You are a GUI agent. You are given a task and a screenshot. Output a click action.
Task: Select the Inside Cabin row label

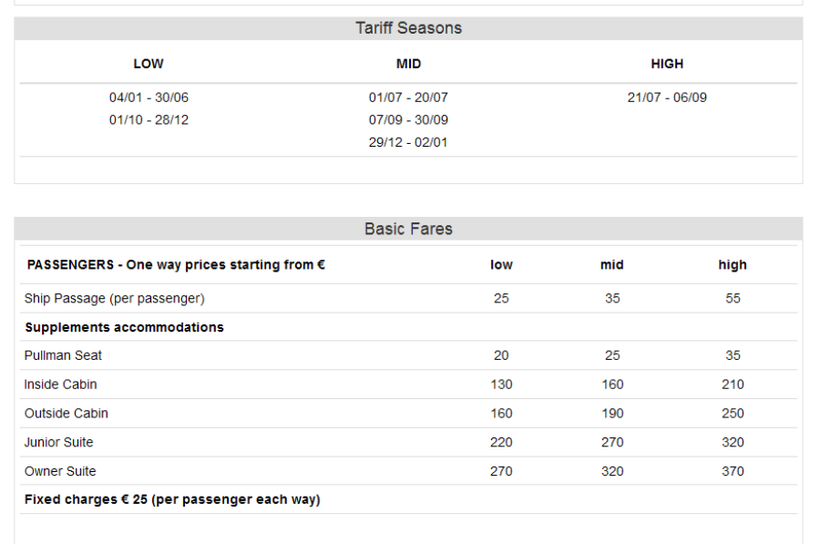tap(61, 384)
